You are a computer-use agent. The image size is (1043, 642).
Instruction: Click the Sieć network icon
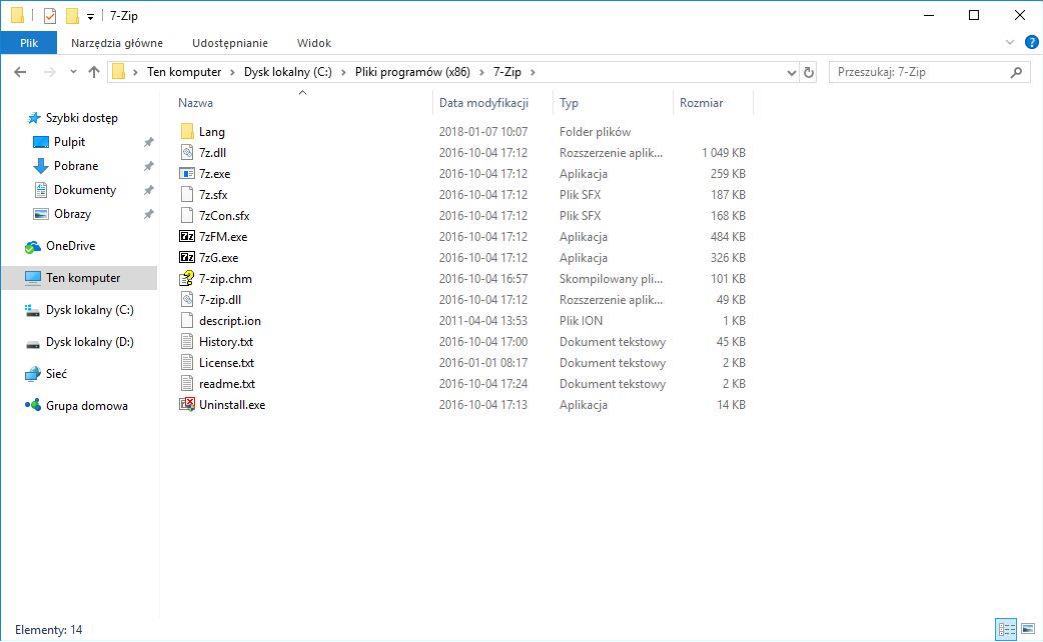pos(33,374)
